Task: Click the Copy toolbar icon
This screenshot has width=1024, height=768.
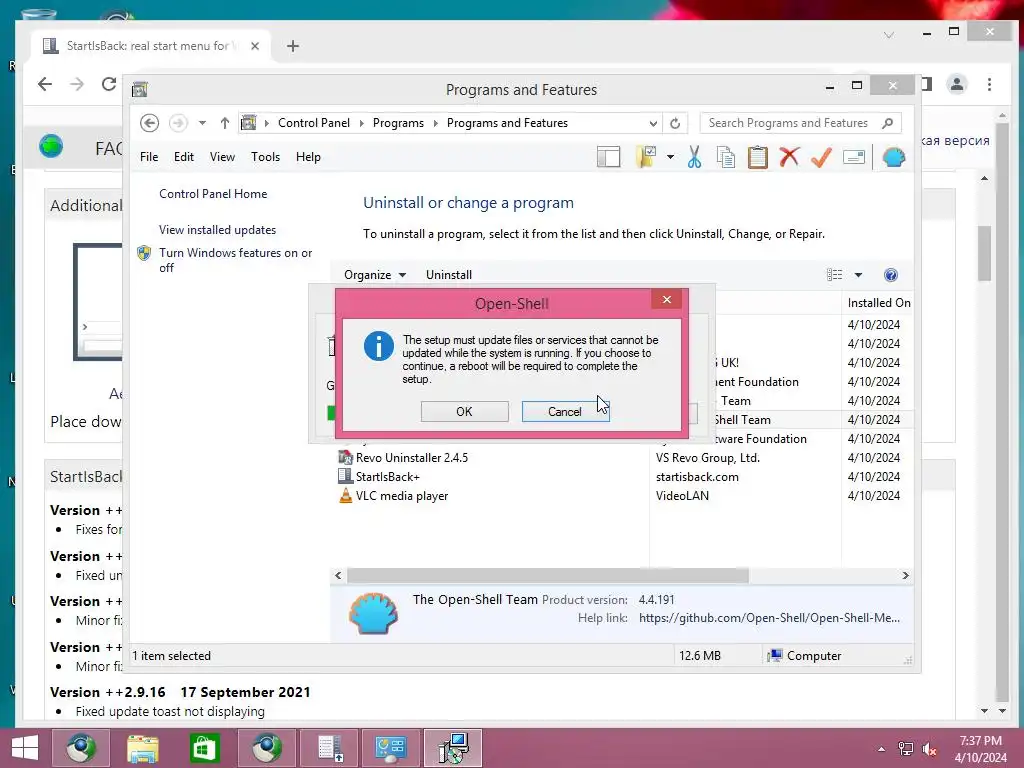Action: [726, 157]
